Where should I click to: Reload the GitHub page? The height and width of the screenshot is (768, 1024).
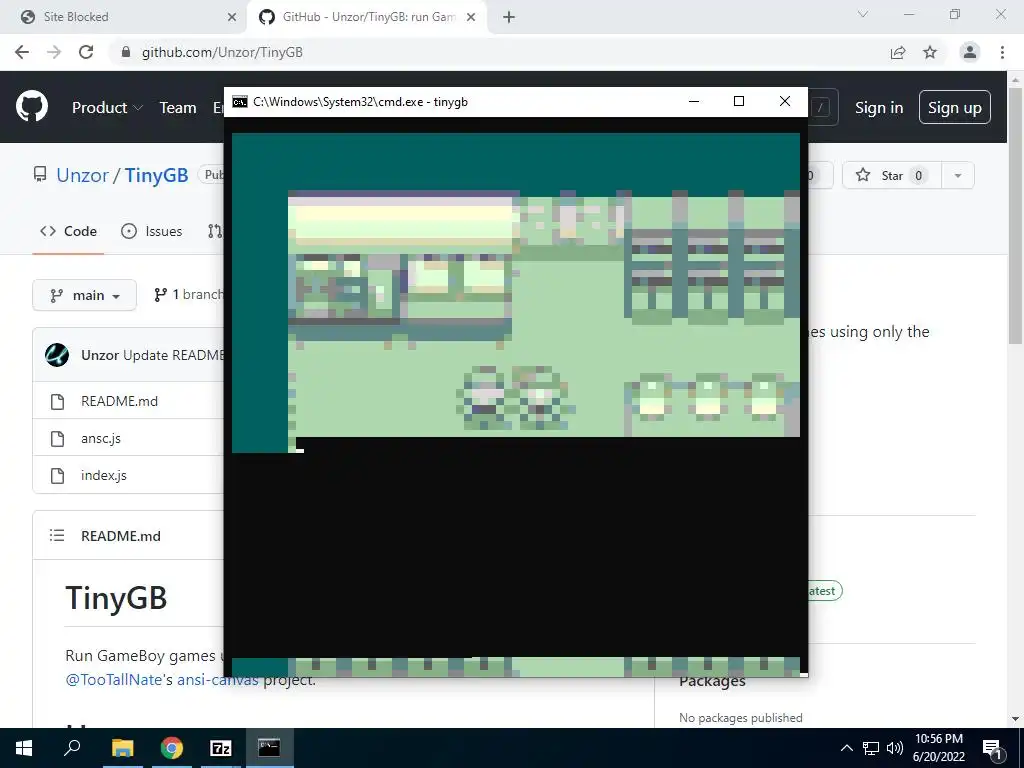(86, 52)
